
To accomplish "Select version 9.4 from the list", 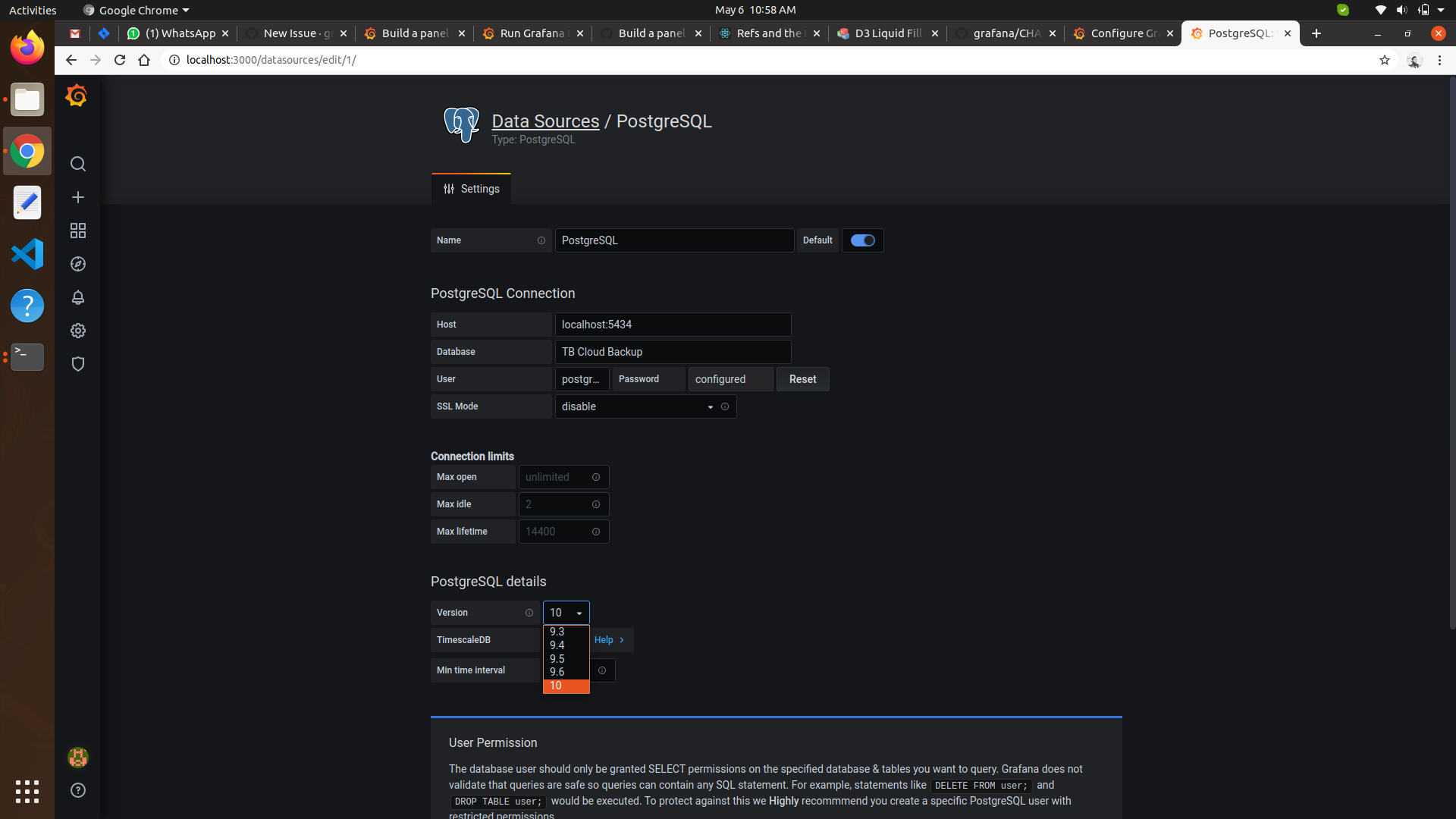I will (566, 645).
